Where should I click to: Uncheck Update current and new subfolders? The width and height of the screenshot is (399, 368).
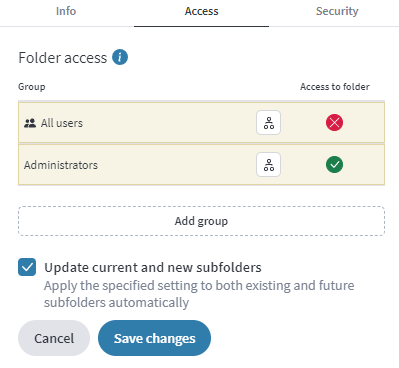(27, 267)
